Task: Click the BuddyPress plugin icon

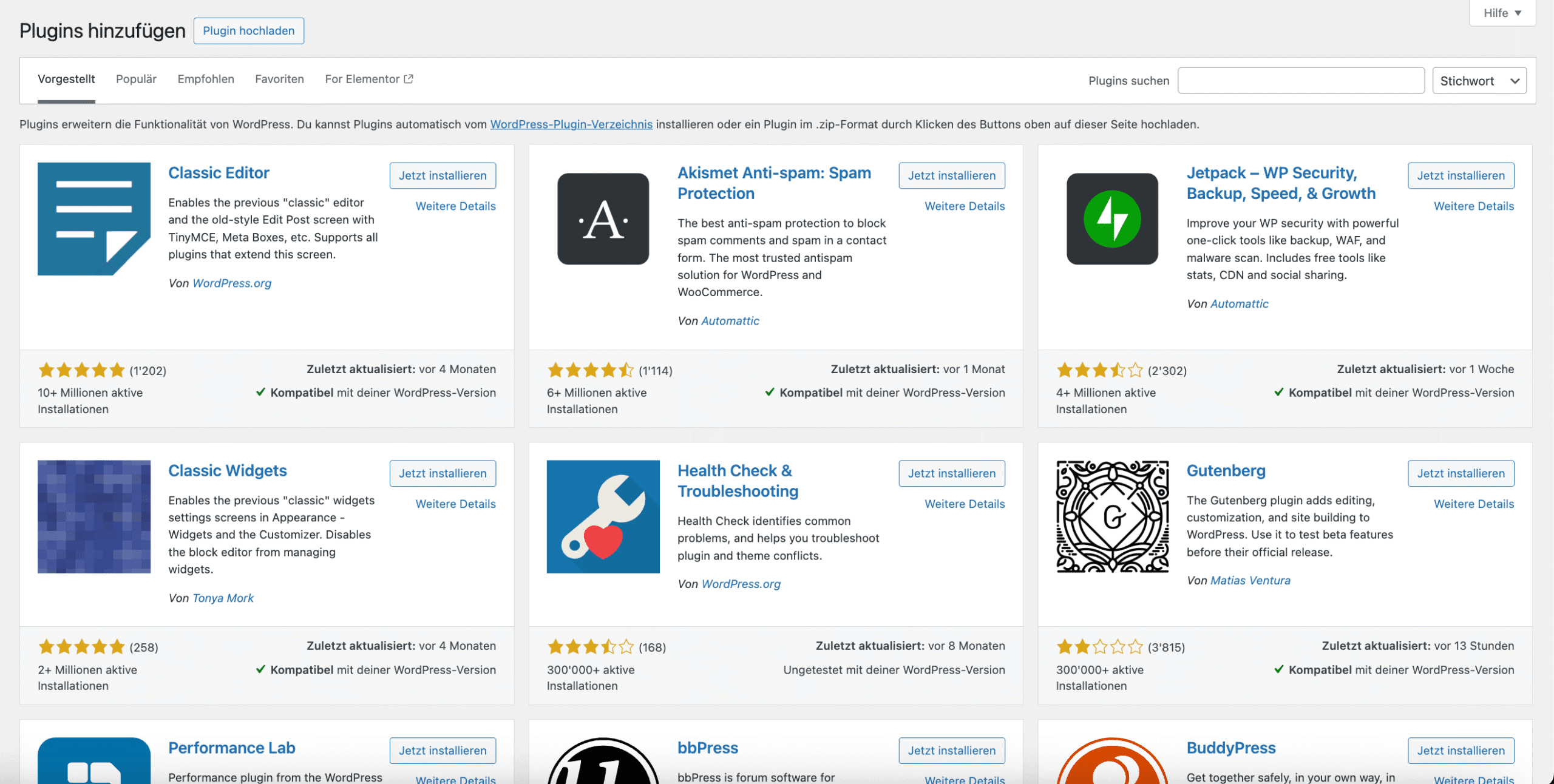Action: [x=1112, y=760]
